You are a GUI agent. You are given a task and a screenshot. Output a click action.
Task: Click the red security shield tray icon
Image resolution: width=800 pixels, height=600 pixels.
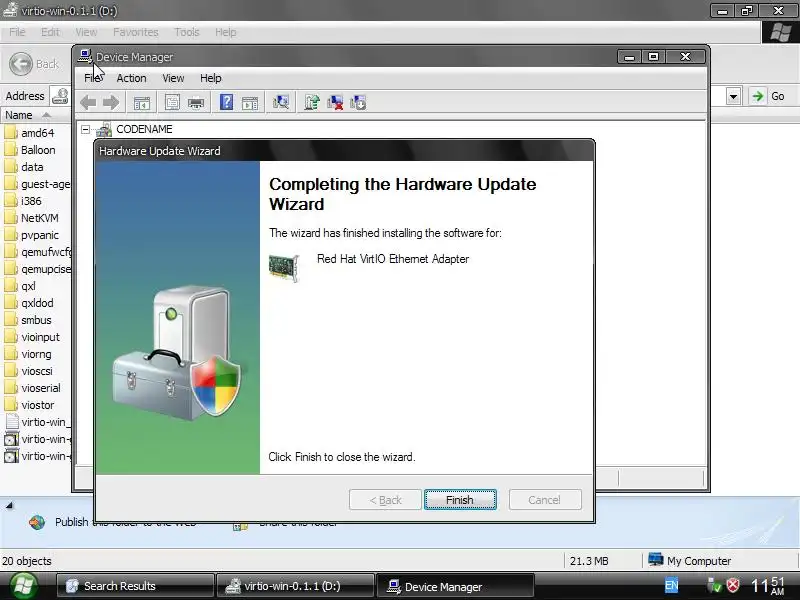click(733, 586)
